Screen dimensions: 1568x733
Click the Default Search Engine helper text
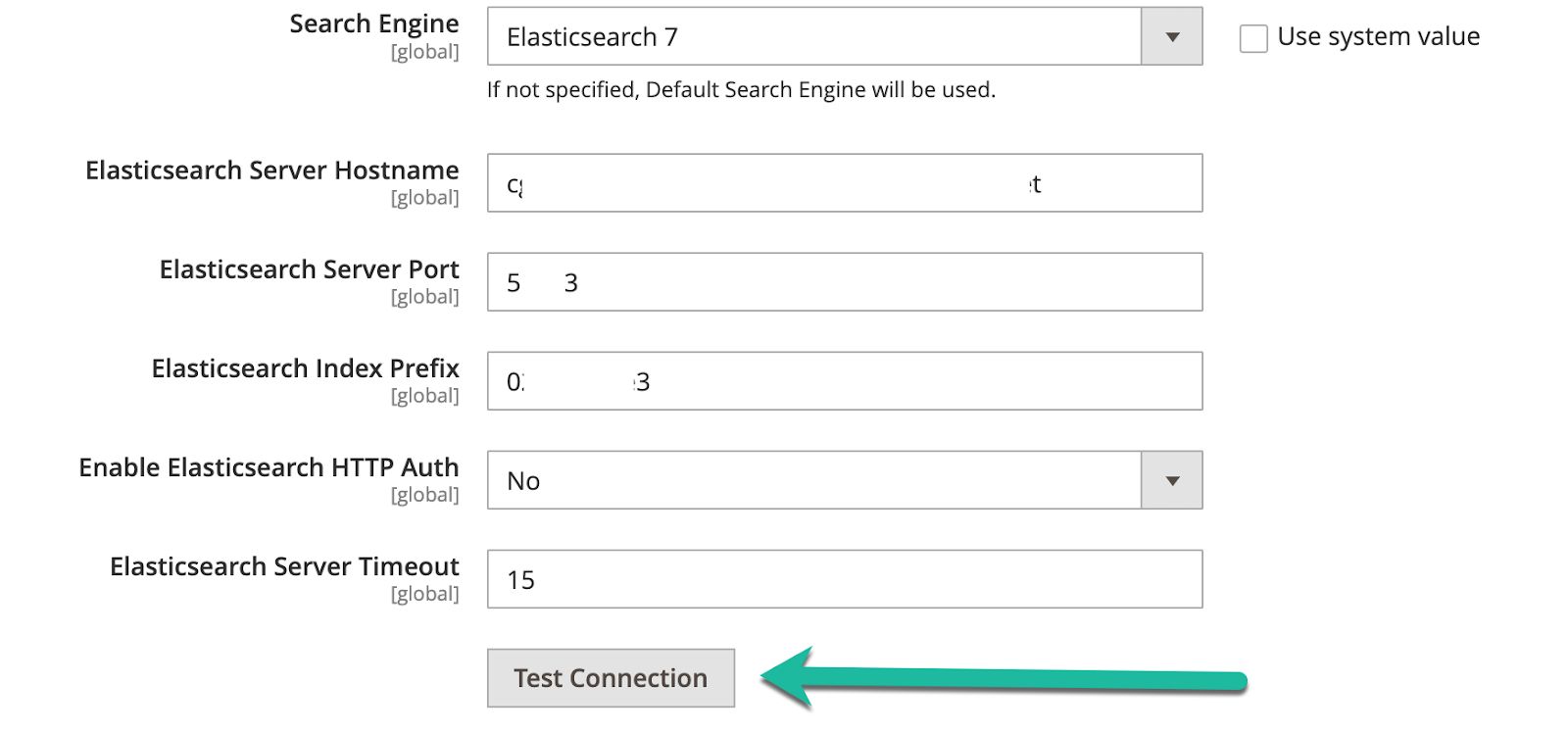[739, 89]
